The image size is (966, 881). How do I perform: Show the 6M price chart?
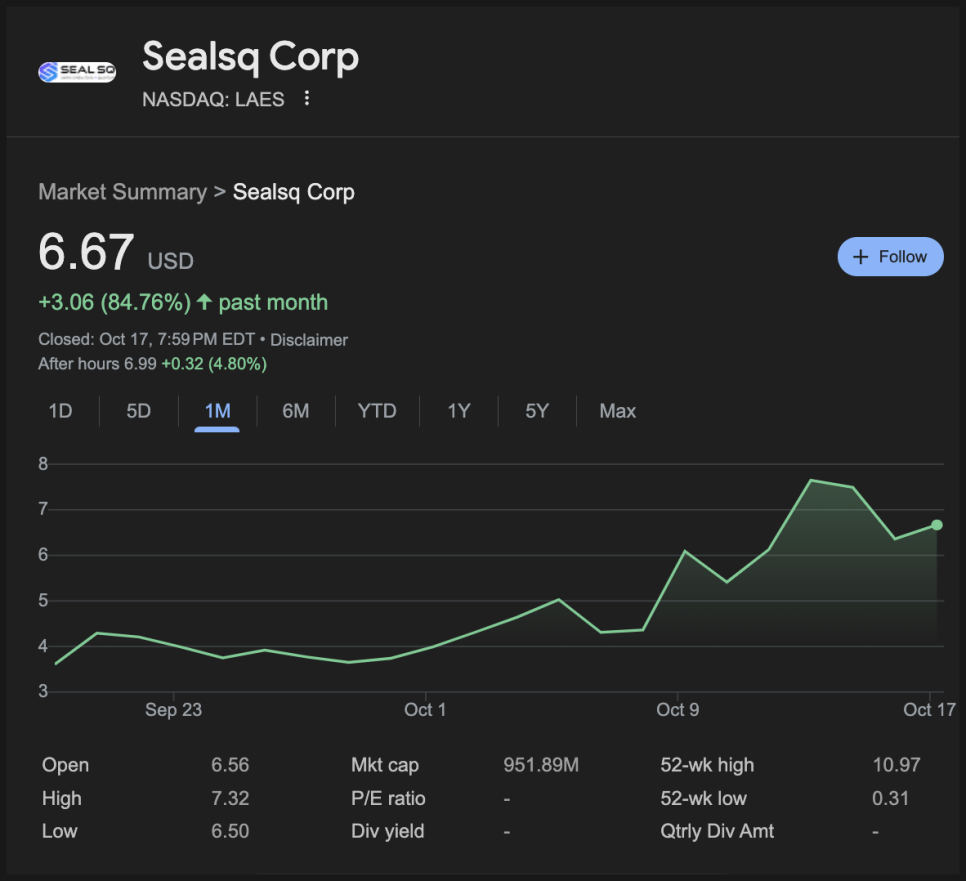(x=295, y=411)
